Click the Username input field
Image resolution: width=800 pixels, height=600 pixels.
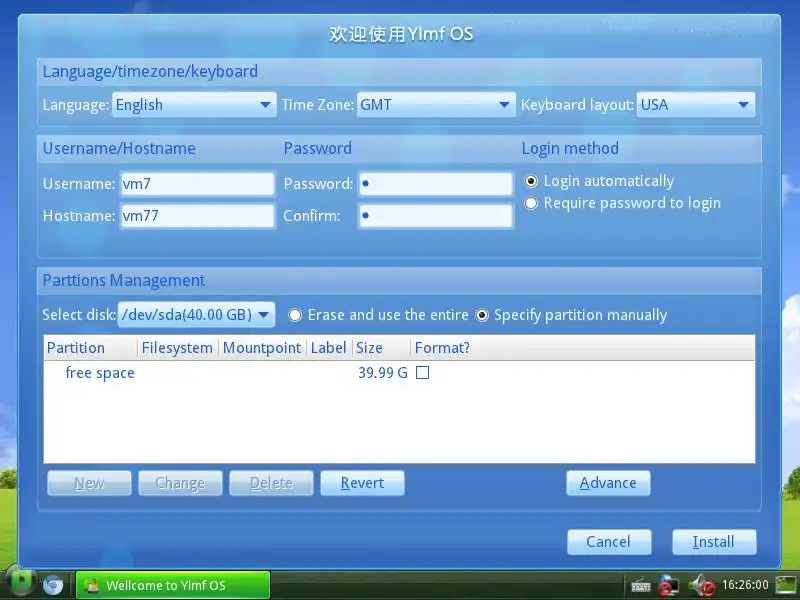[x=197, y=184]
